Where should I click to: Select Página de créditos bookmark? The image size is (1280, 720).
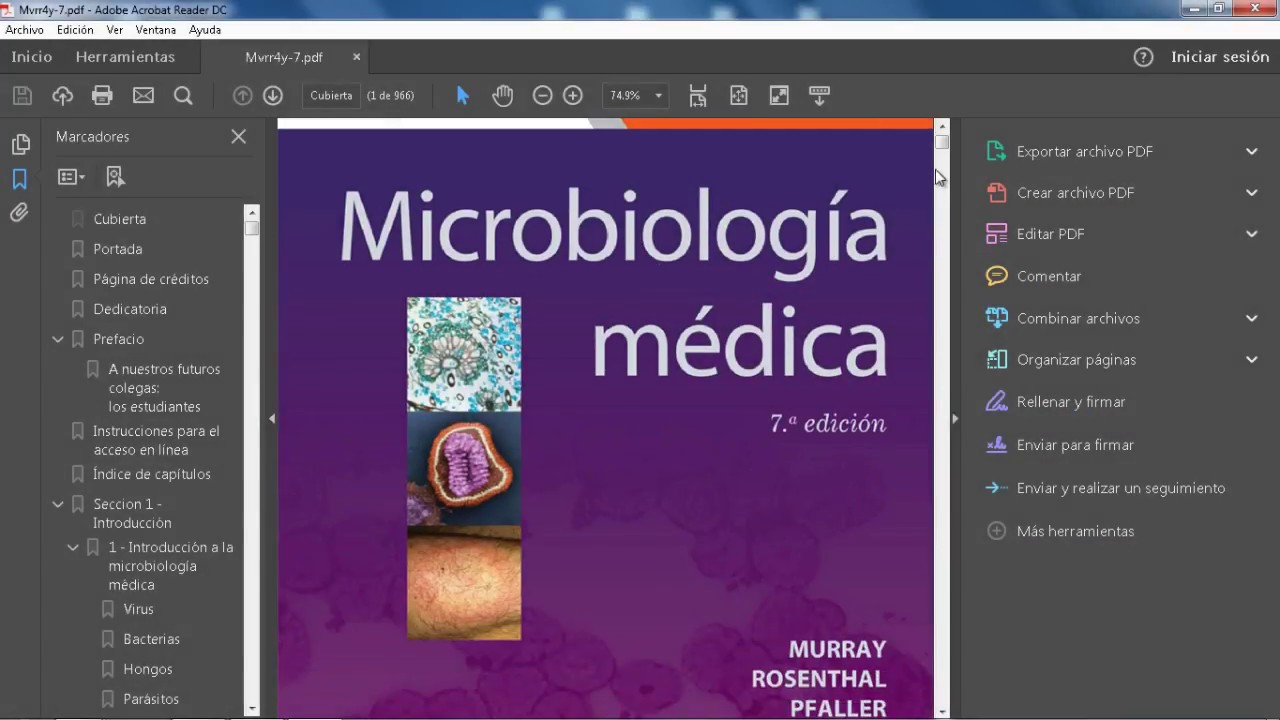[151, 279]
